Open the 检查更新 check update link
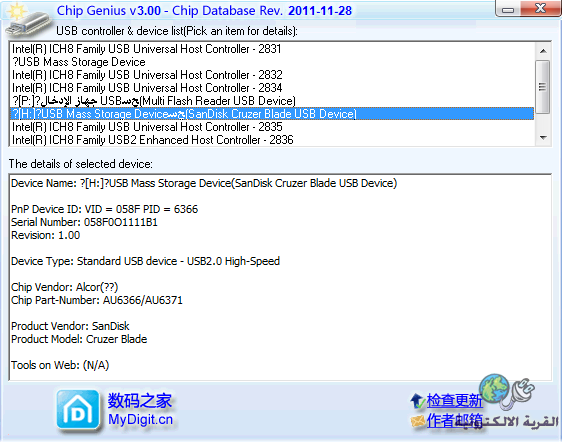 coord(454,400)
